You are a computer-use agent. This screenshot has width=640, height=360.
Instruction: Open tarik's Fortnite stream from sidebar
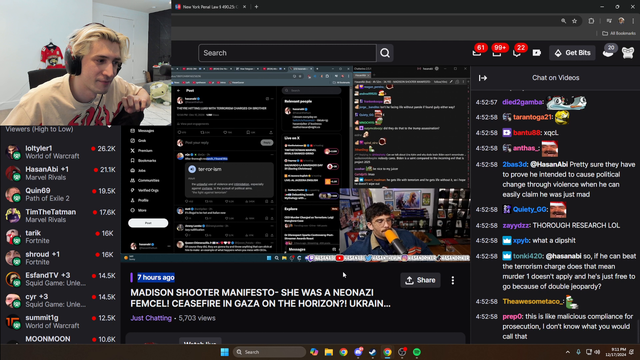click(x=60, y=237)
